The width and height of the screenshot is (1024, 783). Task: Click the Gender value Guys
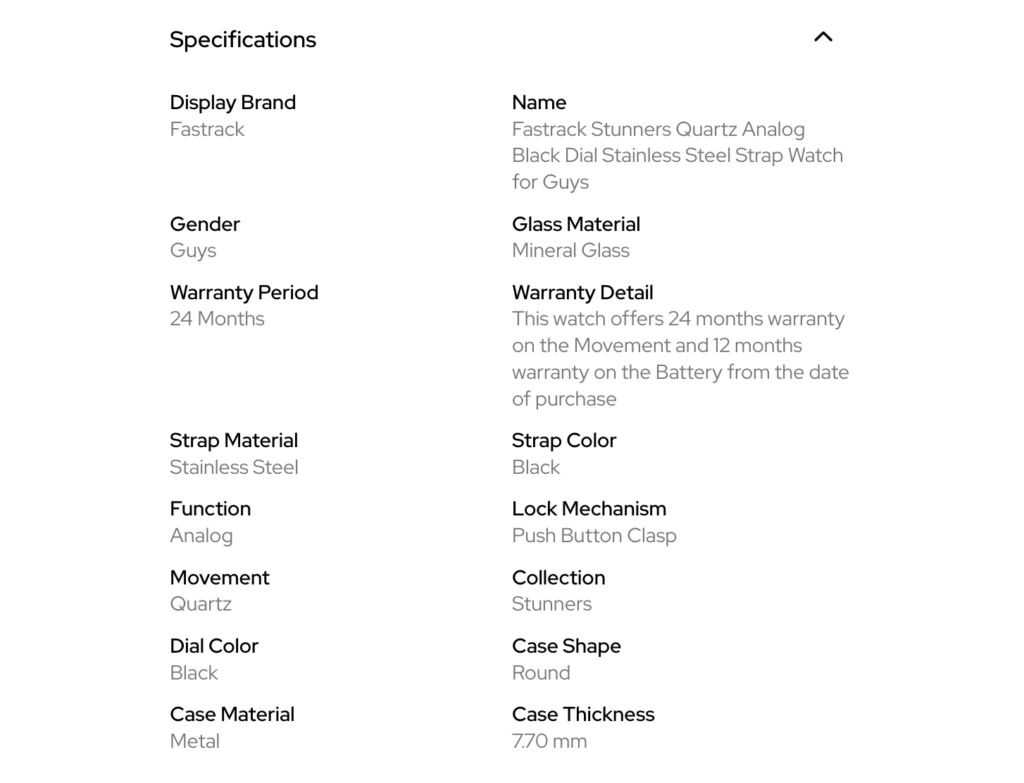(x=193, y=251)
